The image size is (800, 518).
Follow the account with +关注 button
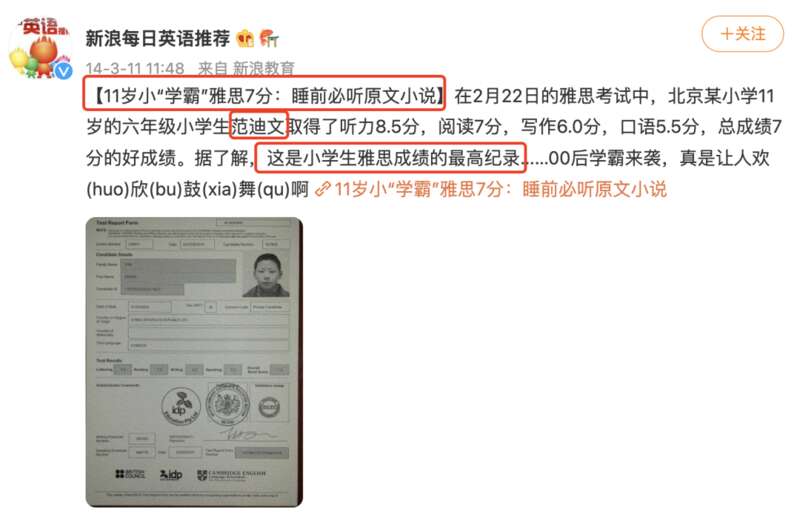point(742,34)
